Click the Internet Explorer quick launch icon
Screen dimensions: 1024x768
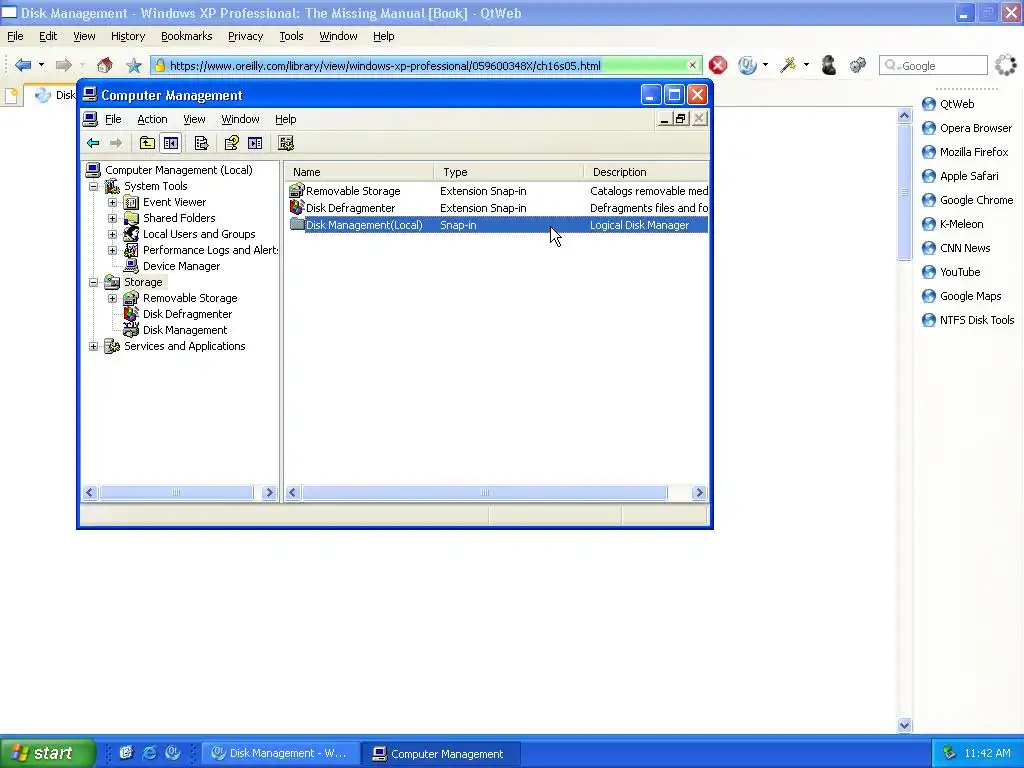[150, 753]
